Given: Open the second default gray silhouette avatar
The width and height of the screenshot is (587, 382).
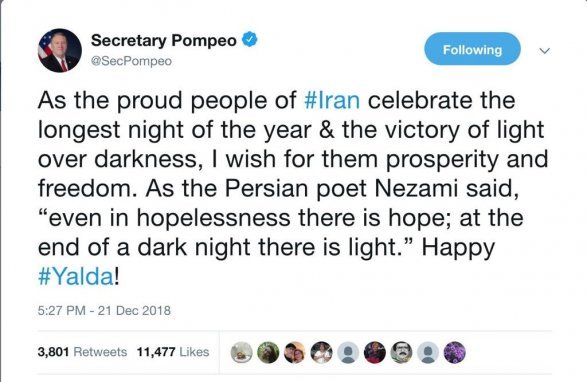Looking at the screenshot, I should [428, 352].
